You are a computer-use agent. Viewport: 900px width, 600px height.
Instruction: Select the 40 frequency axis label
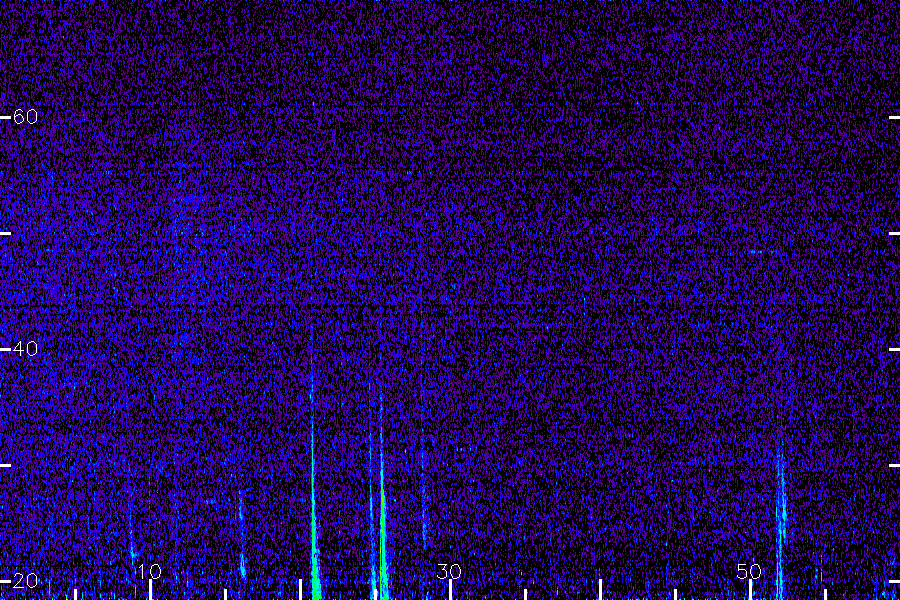25,349
